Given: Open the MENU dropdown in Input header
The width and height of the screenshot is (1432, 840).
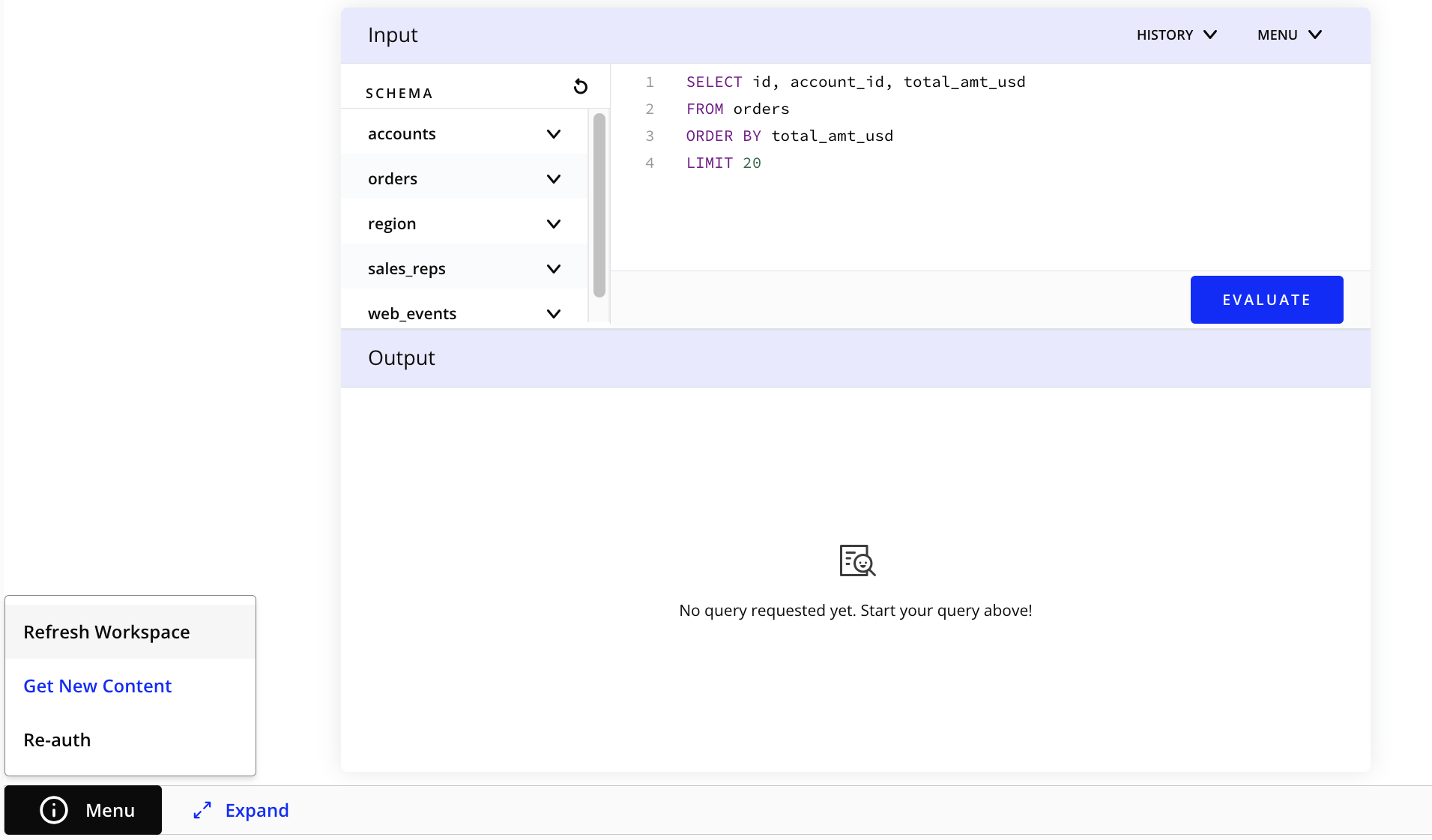Looking at the screenshot, I should [x=1290, y=35].
